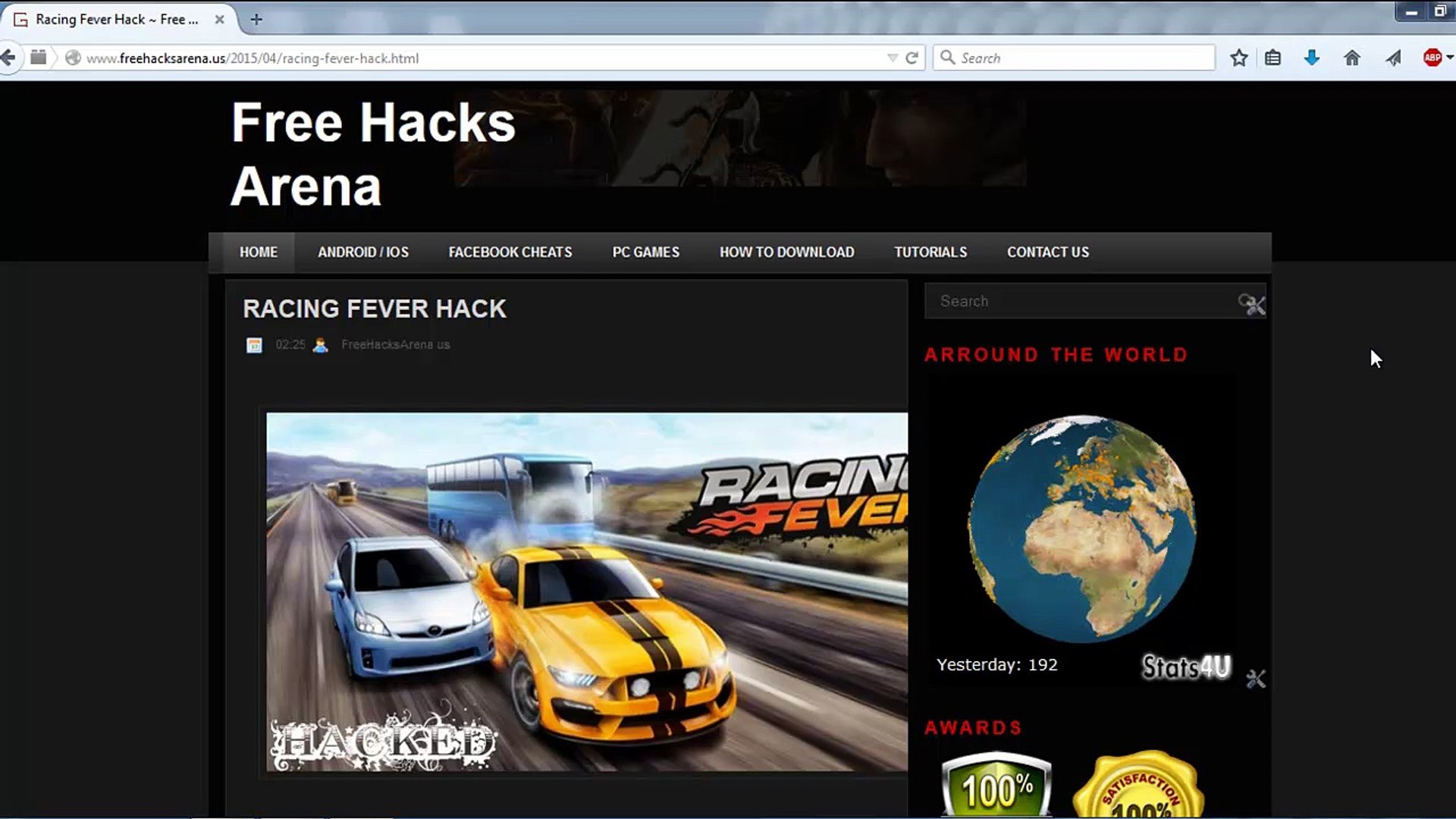Select the Racing Fever Hack browser tab

[x=118, y=20]
